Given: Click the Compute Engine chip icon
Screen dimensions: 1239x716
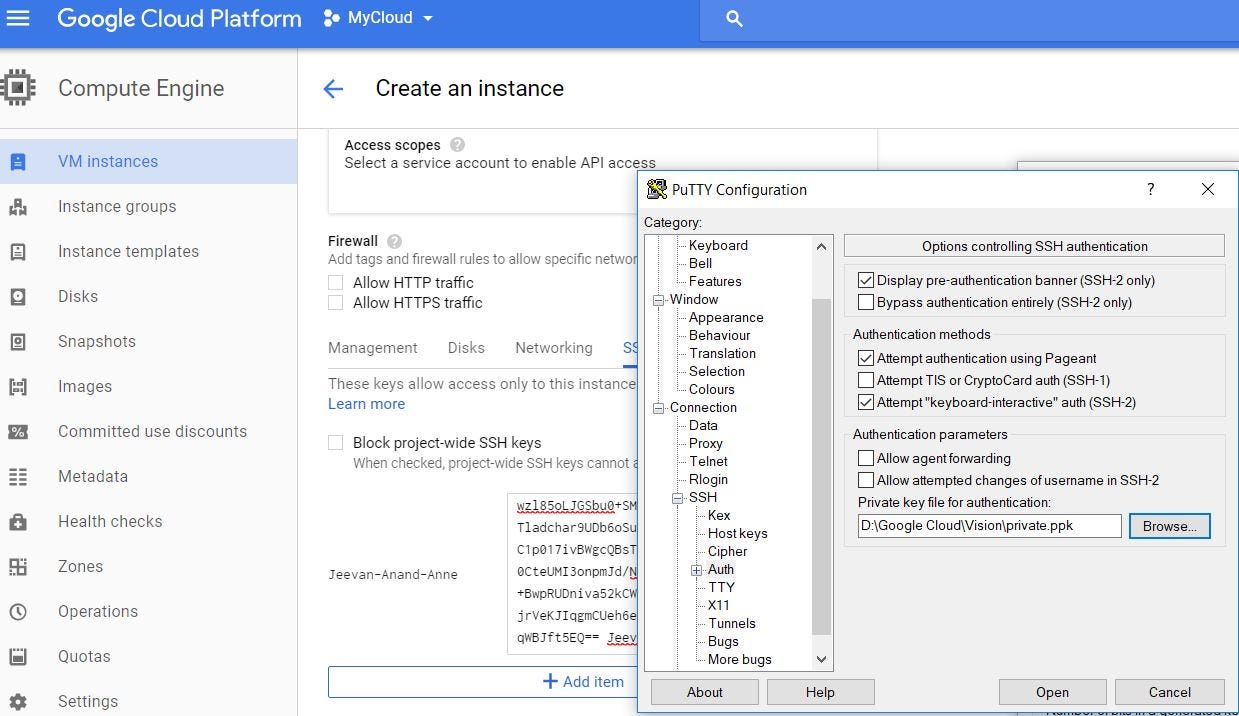Looking at the screenshot, I should (x=17, y=88).
